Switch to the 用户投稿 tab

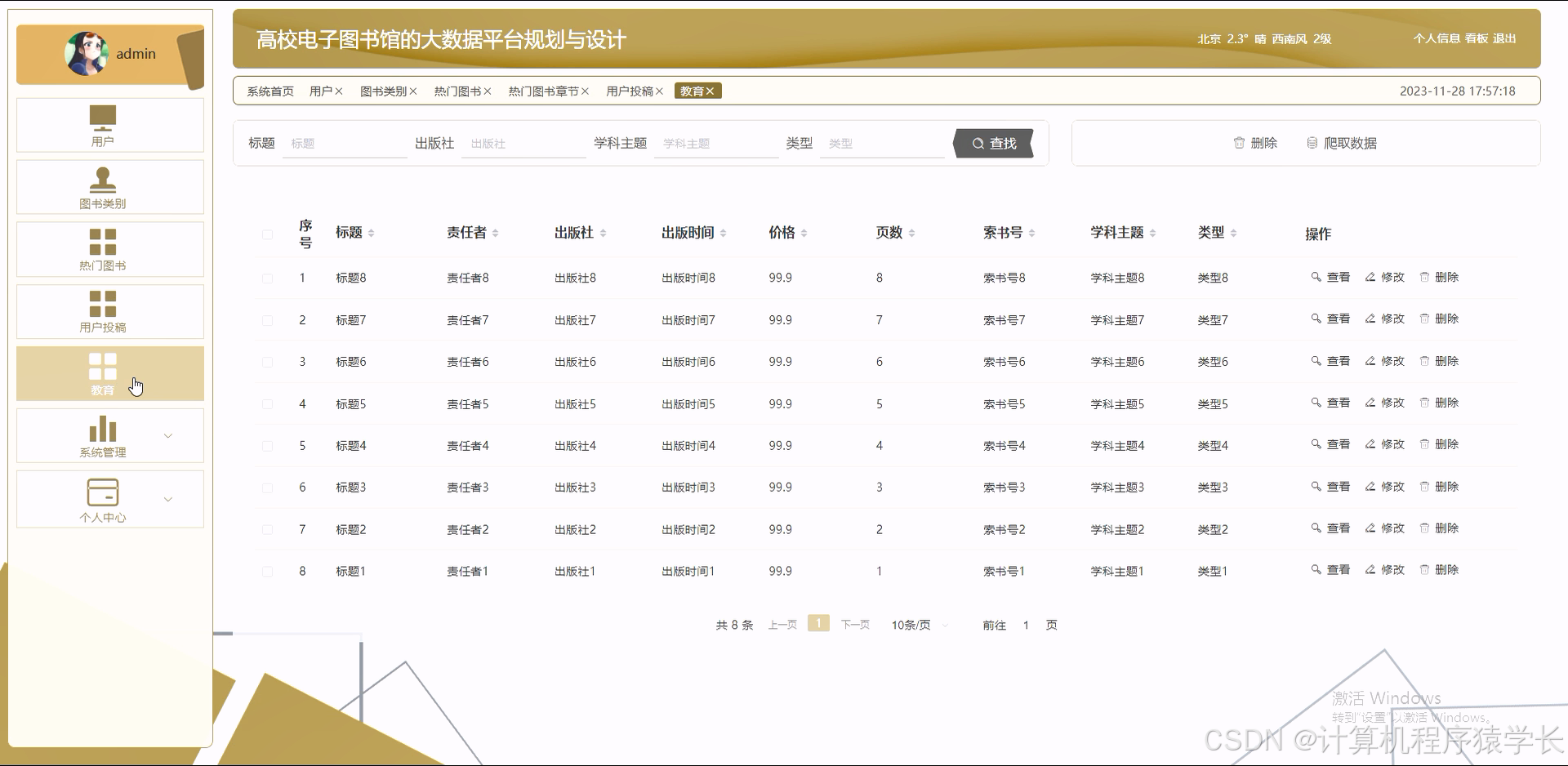[630, 91]
